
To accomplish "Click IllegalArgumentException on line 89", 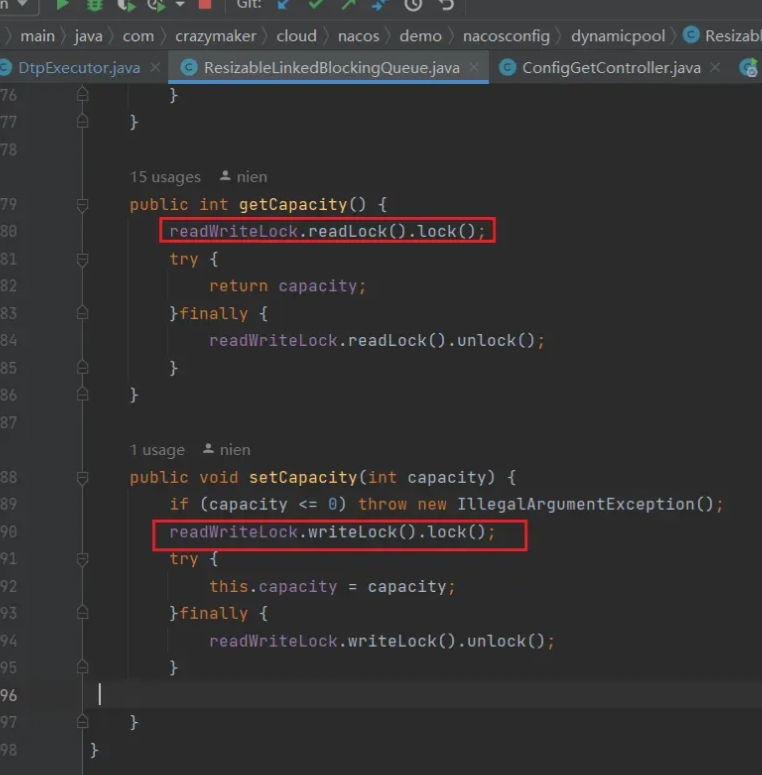I will [x=576, y=504].
